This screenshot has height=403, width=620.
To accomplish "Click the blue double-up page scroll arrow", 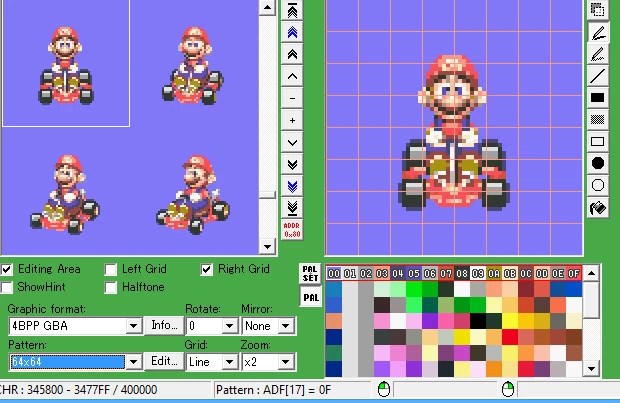I will click(x=292, y=32).
